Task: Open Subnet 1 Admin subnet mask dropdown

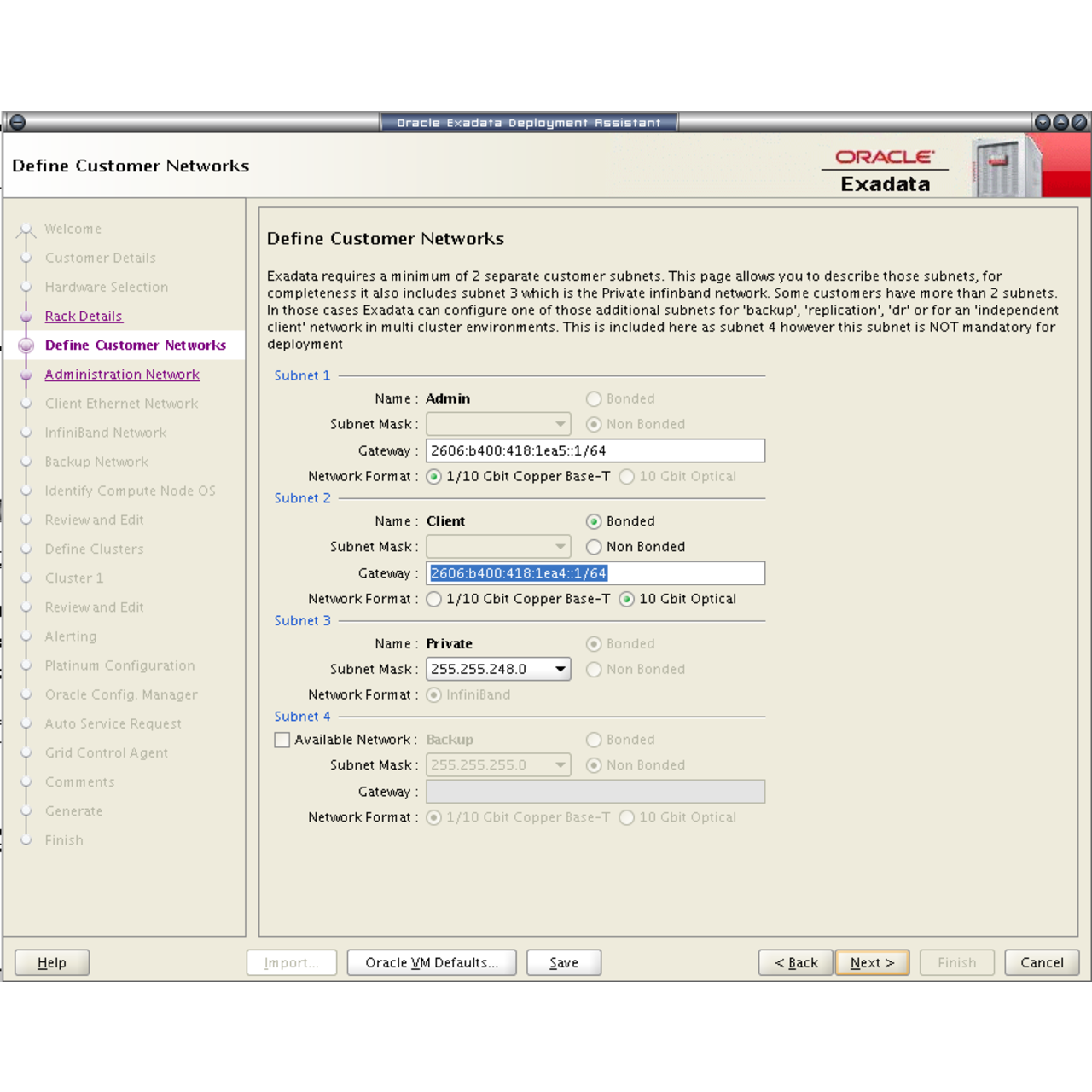Action: point(560,424)
